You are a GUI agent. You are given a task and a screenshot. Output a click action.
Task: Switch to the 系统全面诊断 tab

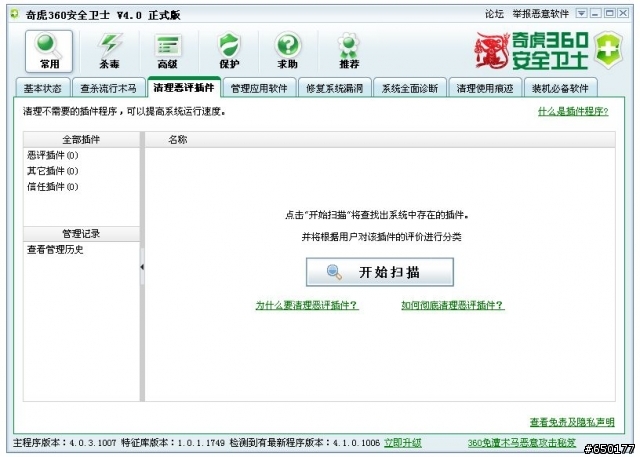pyautogui.click(x=410, y=88)
